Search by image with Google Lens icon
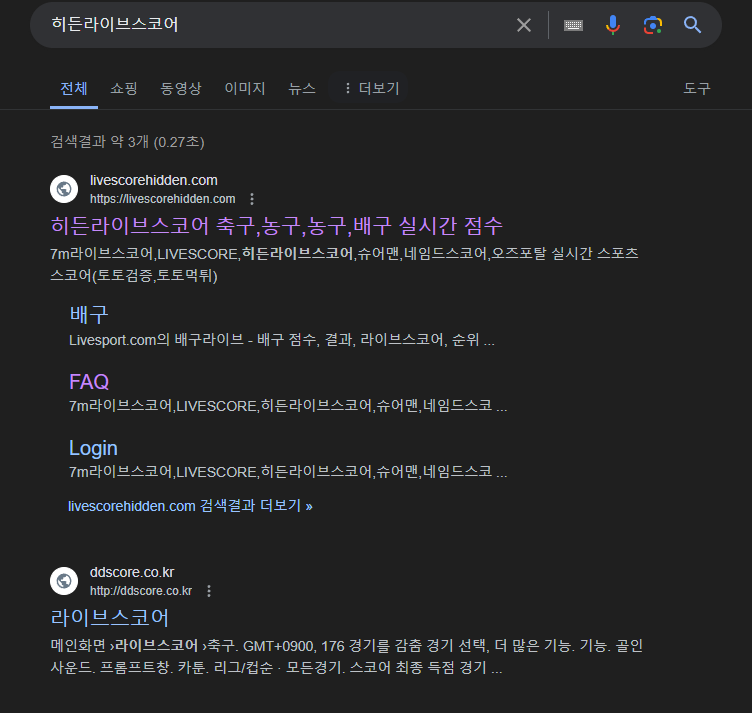This screenshot has height=713, width=752. 653,25
